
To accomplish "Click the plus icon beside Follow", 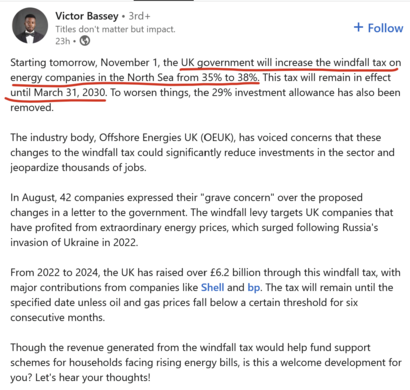I will click(358, 27).
